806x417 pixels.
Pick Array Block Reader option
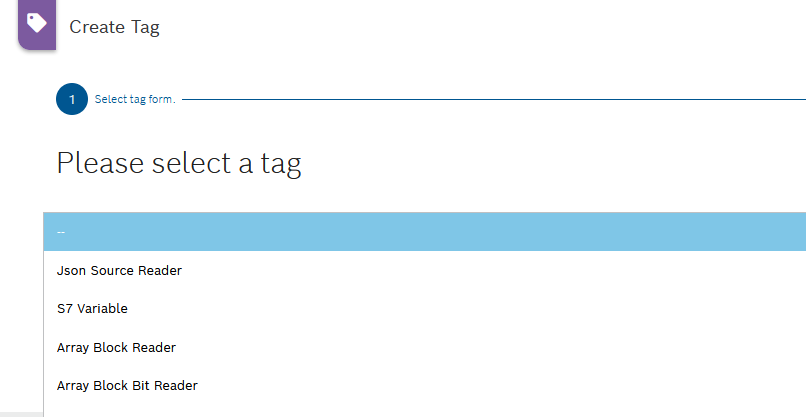click(117, 347)
